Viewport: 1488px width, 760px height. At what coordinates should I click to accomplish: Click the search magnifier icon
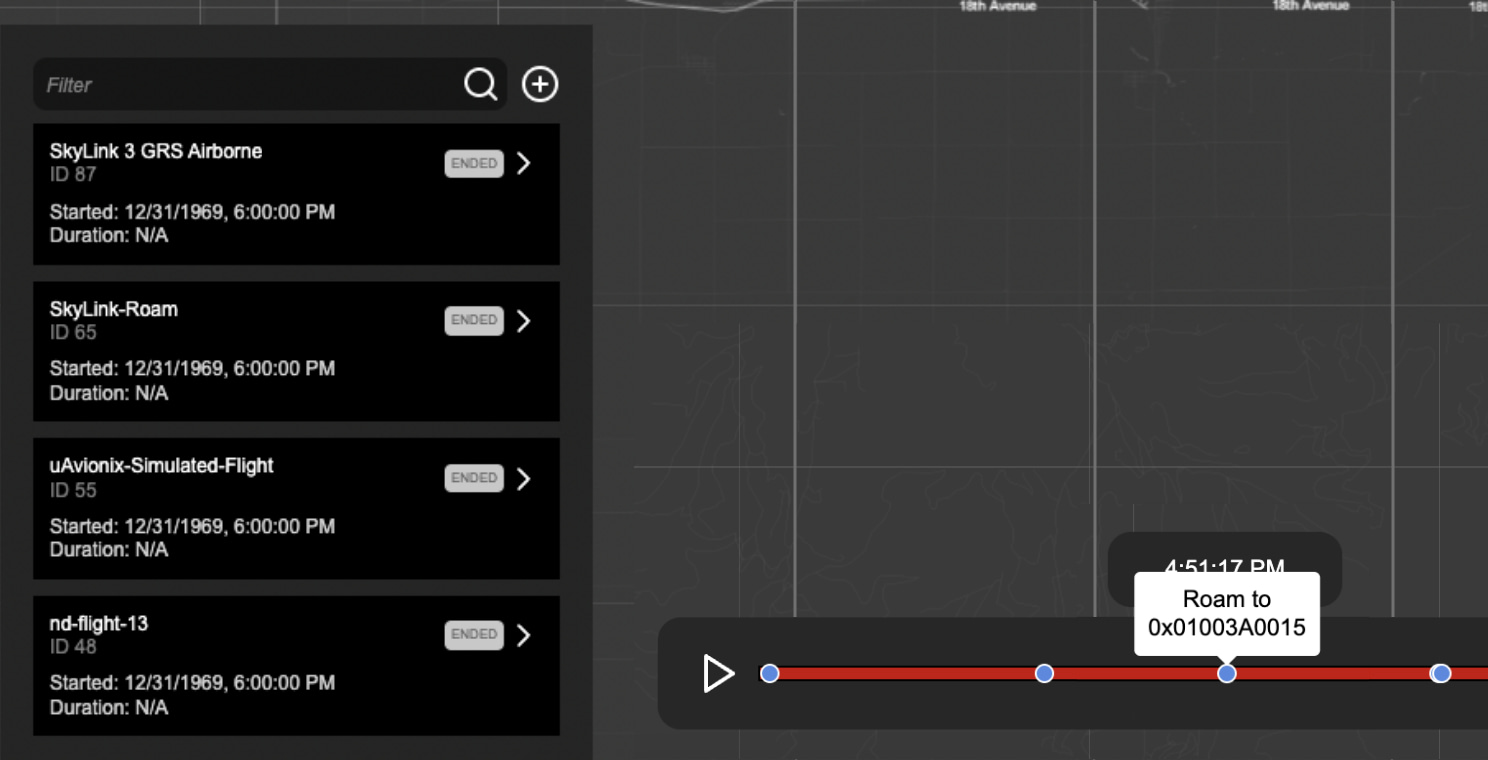[480, 85]
